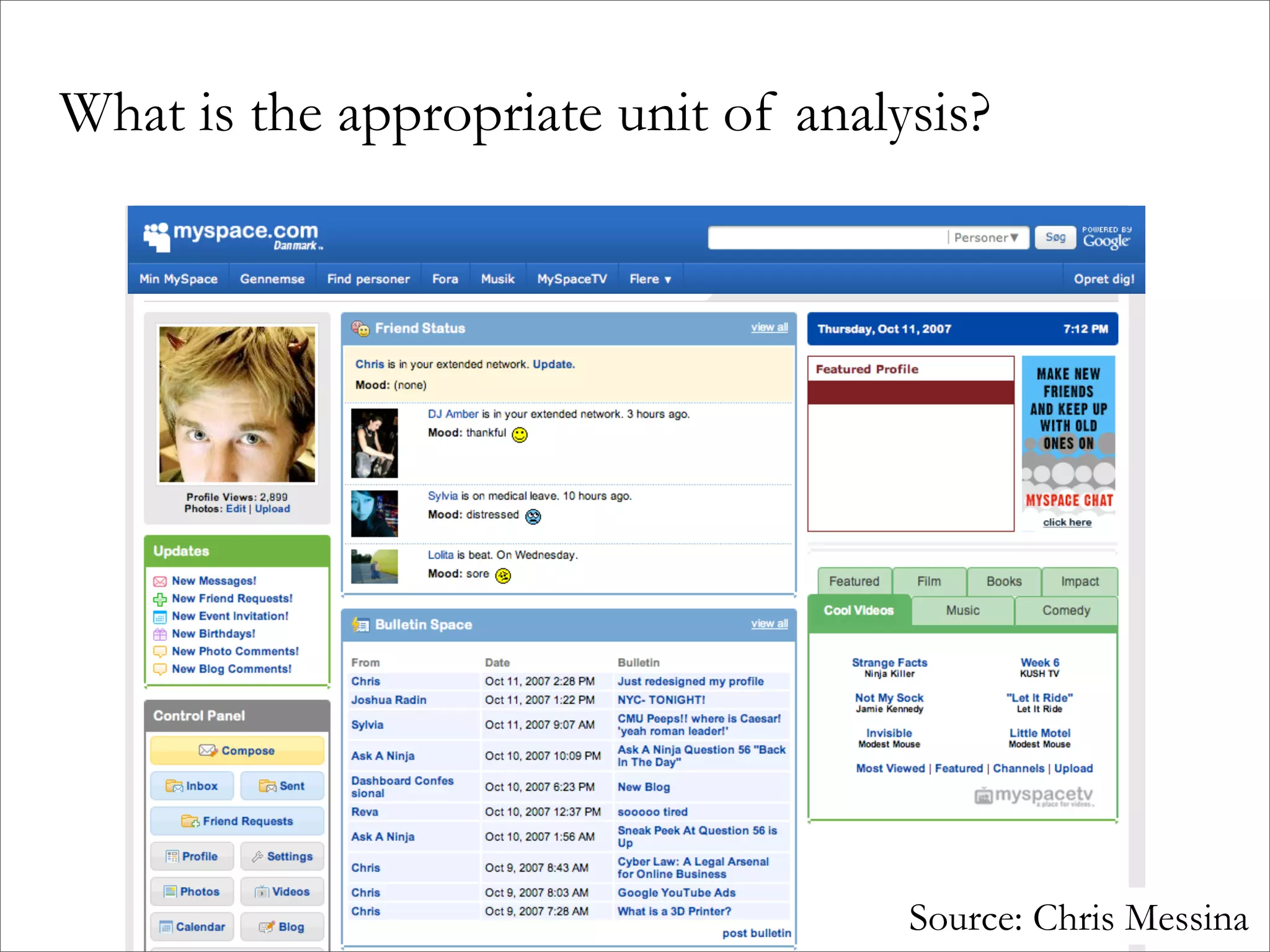Click the New Photo Comments bubble icon

coord(159,651)
